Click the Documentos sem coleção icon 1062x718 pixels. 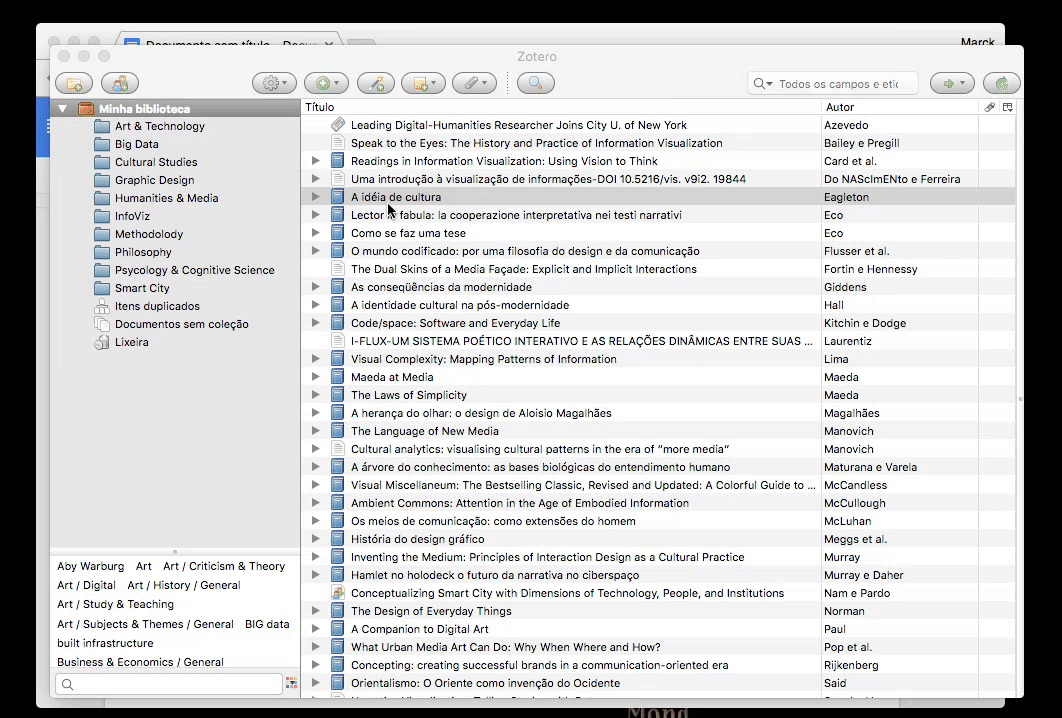tap(102, 324)
